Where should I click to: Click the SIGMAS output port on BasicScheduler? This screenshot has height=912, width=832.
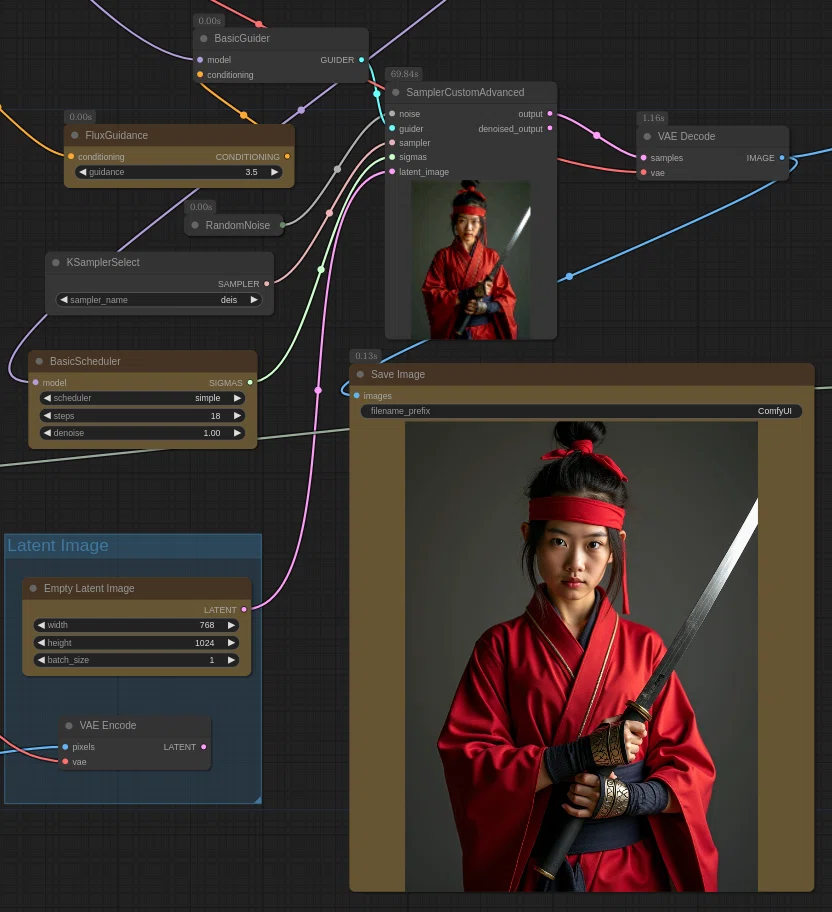pyautogui.click(x=250, y=383)
